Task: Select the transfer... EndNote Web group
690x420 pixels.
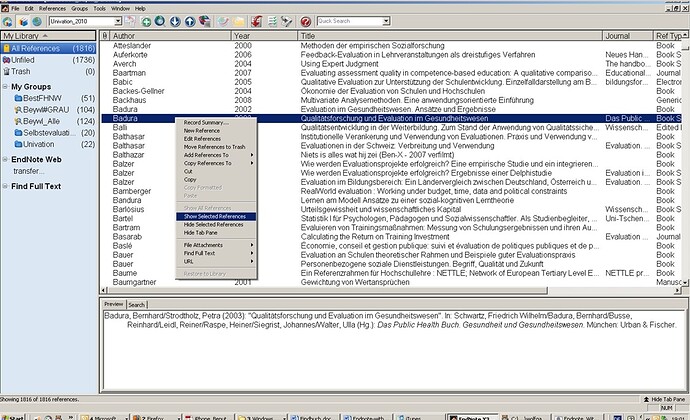Action: (29, 171)
